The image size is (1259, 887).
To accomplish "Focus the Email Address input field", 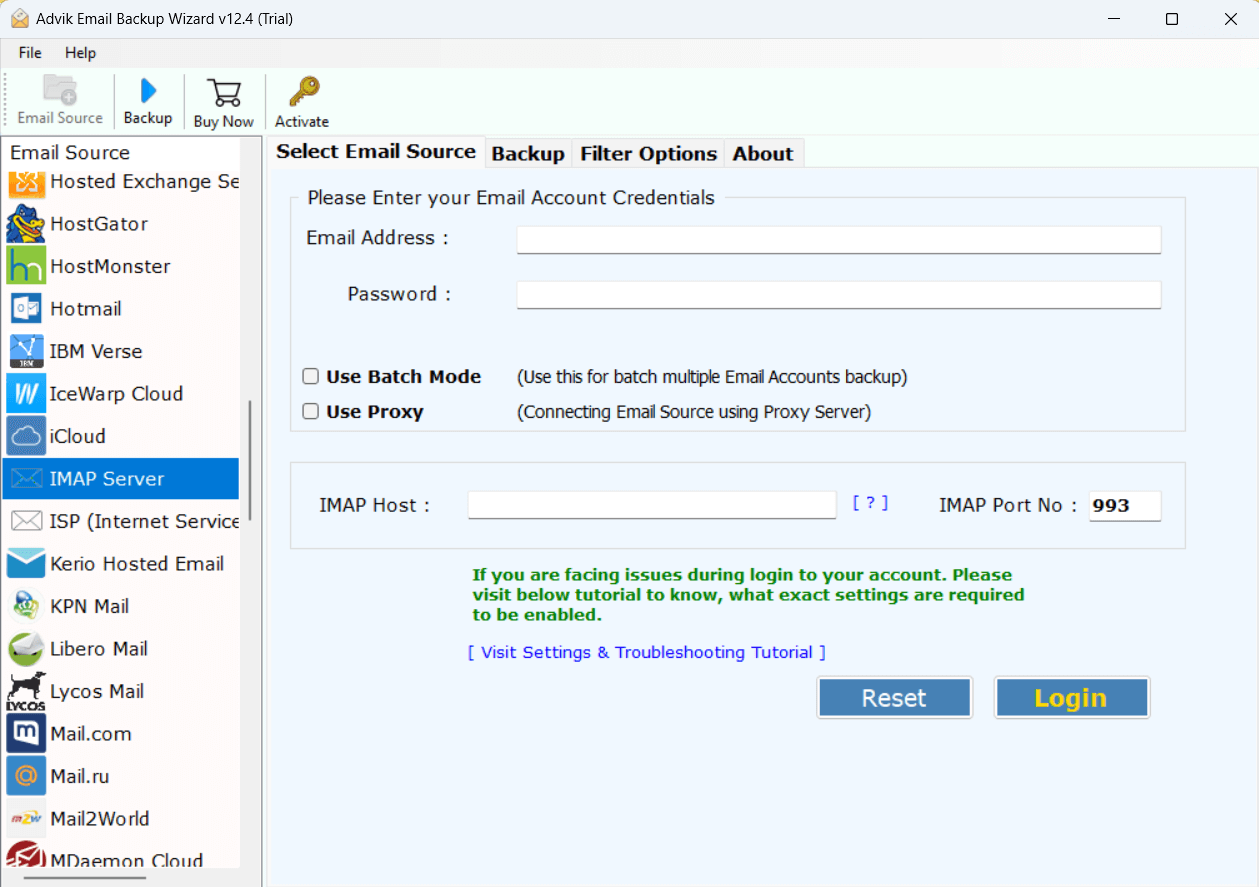I will tap(838, 239).
